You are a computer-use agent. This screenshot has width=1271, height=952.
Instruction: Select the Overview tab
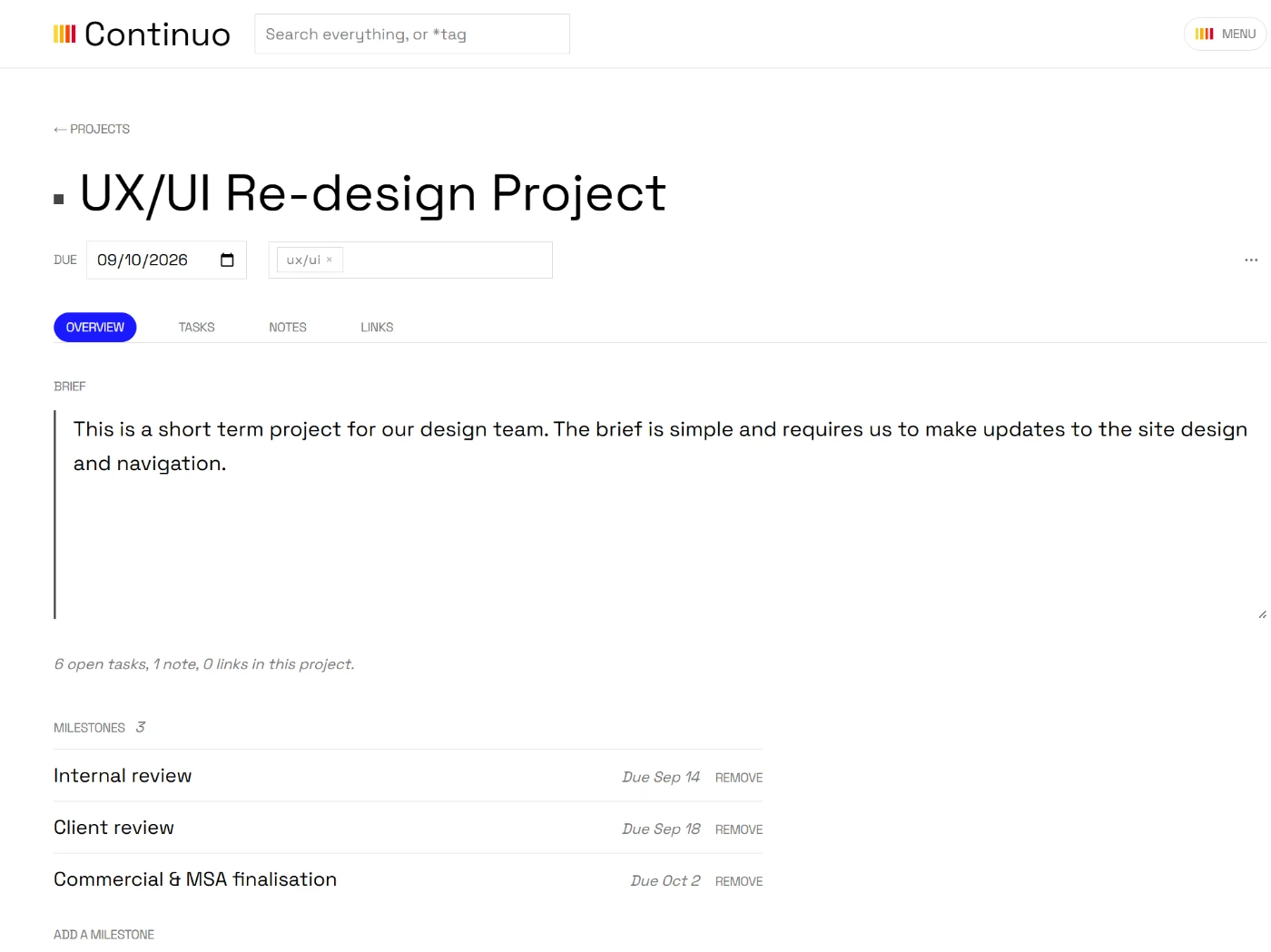[95, 328]
